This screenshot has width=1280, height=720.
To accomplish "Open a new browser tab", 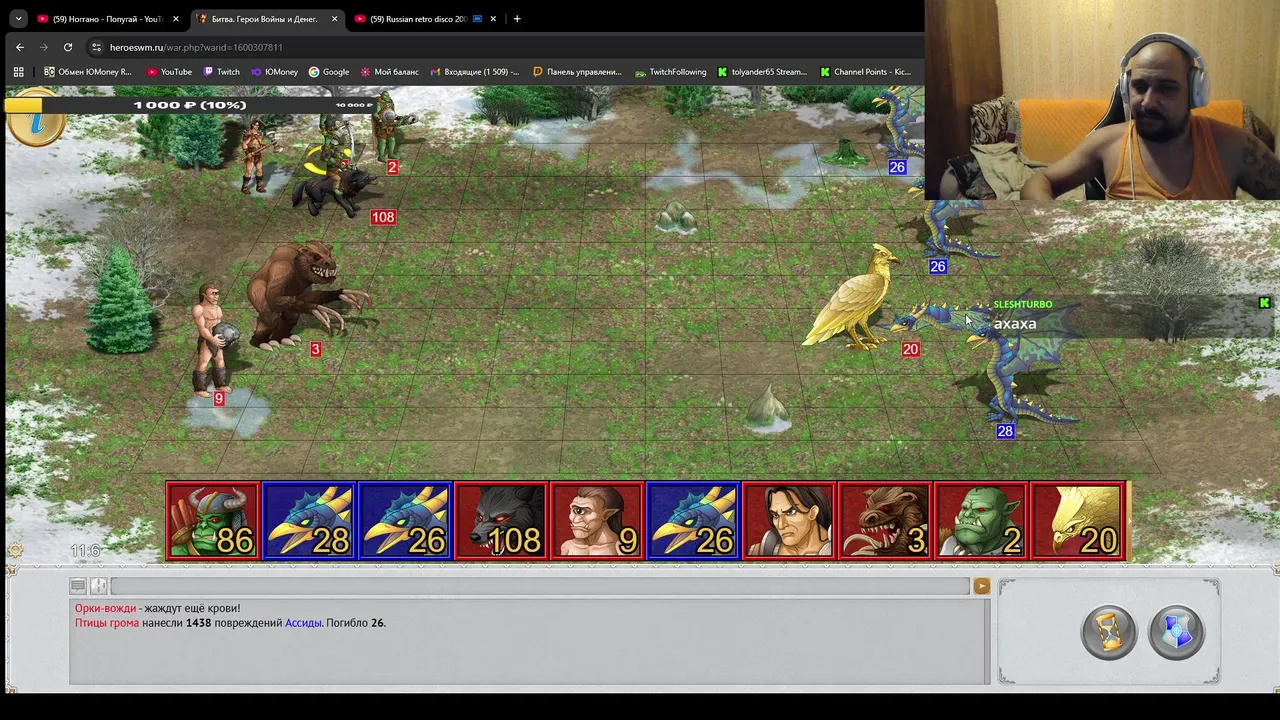I will point(517,19).
